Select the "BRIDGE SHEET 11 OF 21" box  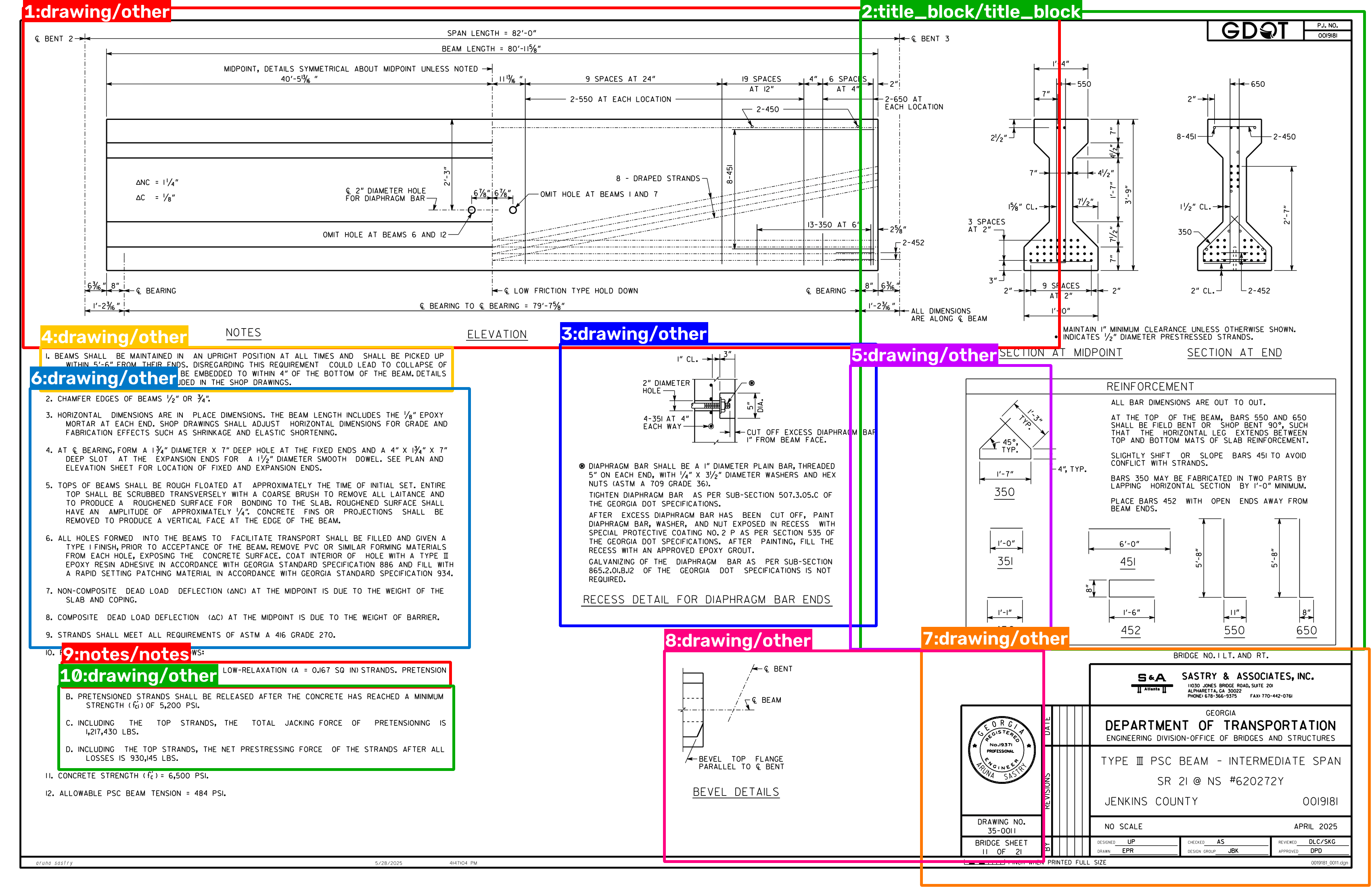[x=1001, y=847]
